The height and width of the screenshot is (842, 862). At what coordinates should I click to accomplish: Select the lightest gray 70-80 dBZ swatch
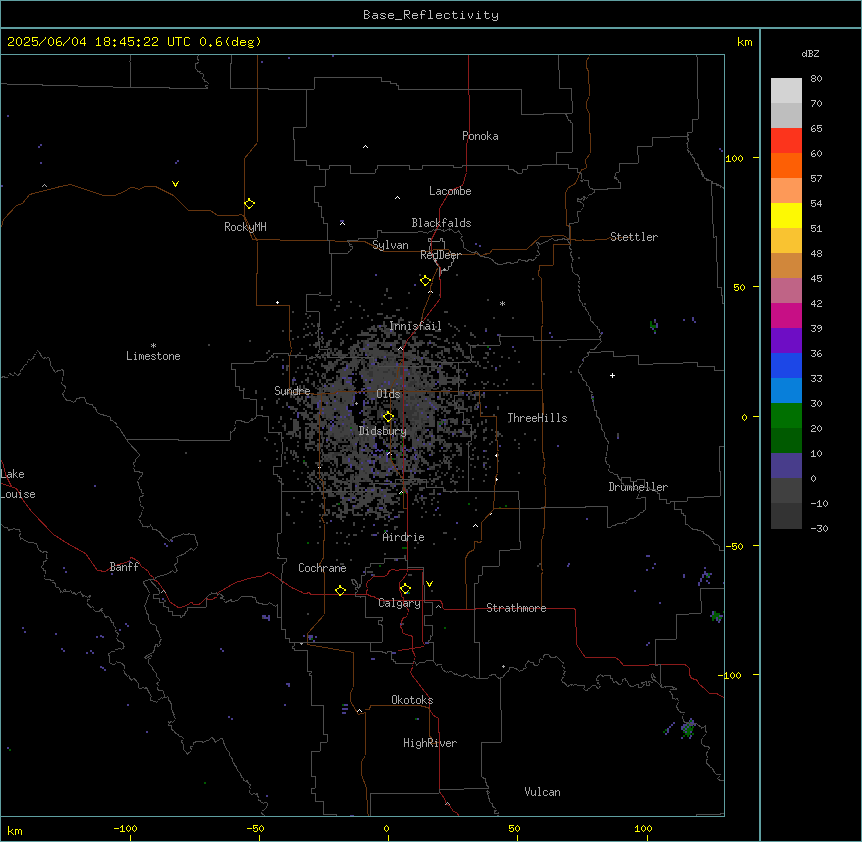coord(786,91)
